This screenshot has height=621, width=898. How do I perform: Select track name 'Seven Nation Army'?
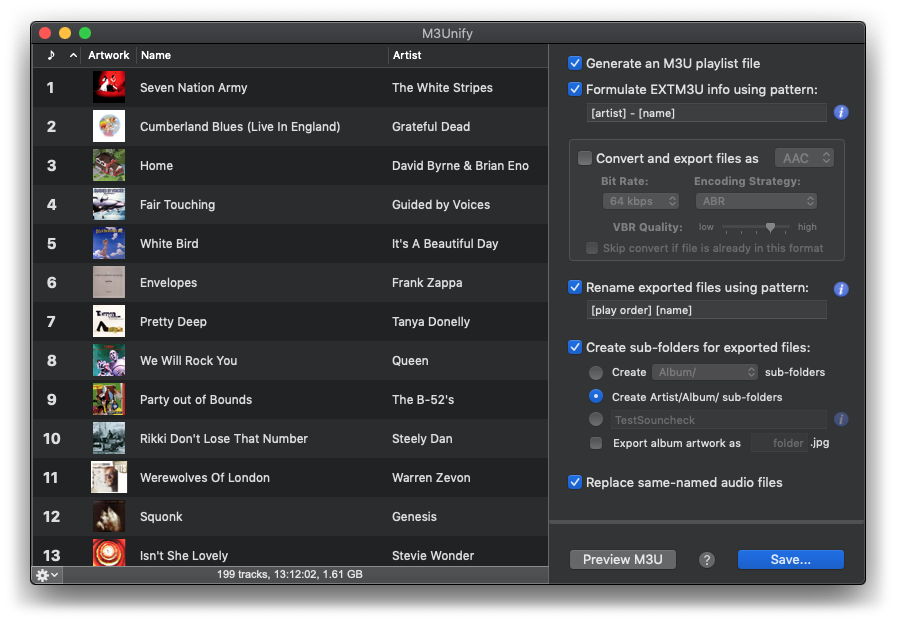(194, 88)
